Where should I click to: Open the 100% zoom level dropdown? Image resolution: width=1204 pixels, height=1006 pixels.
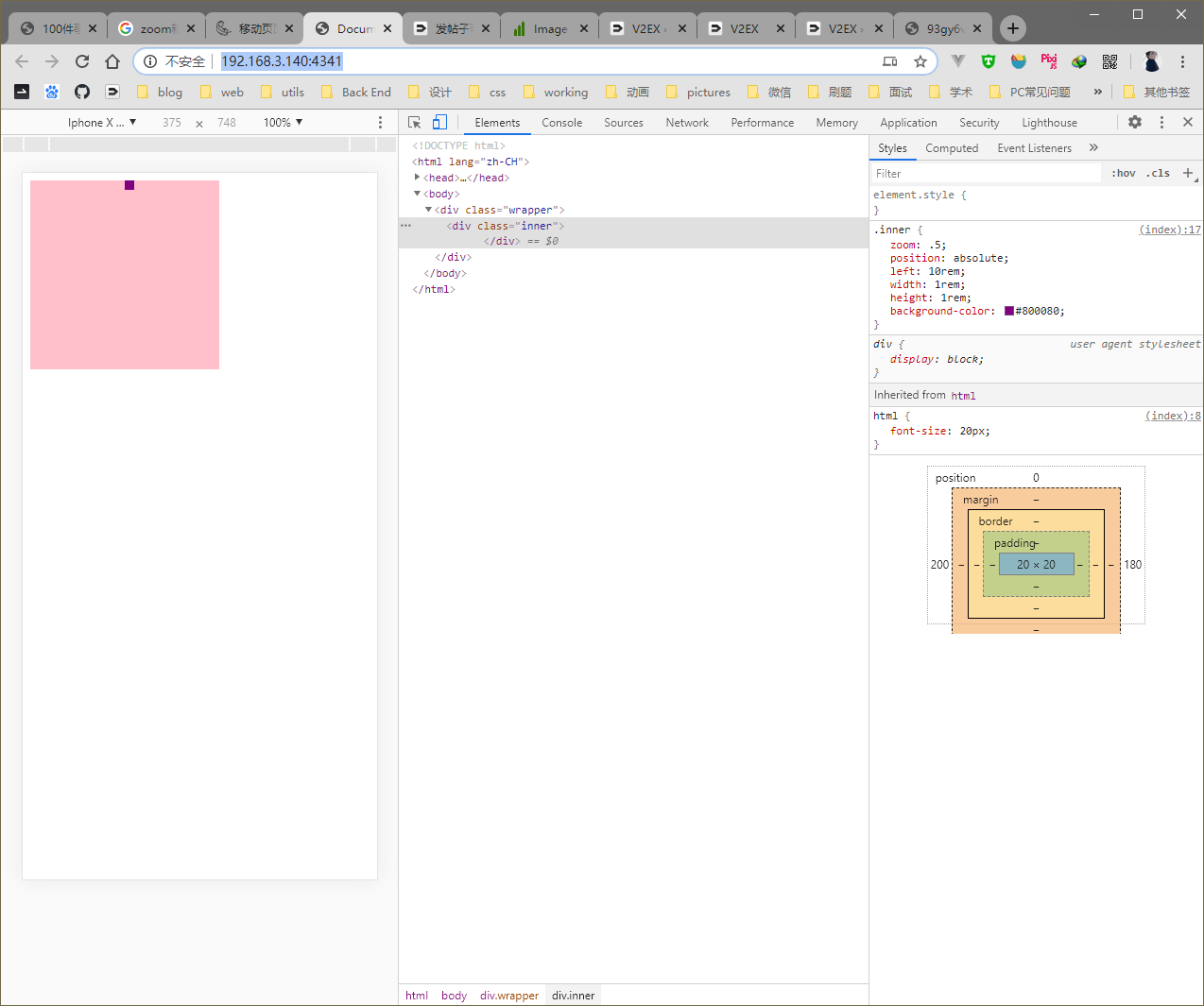pos(283,123)
